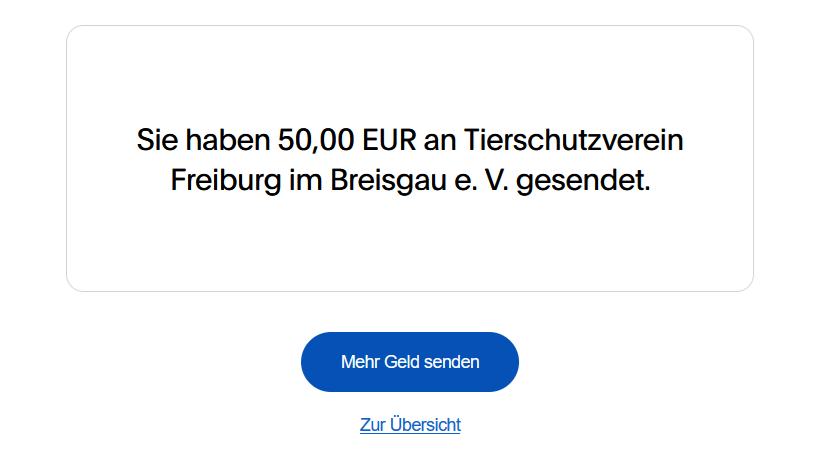Click the "Mehr Geld senden" button
817x468 pixels.
[x=410, y=362]
